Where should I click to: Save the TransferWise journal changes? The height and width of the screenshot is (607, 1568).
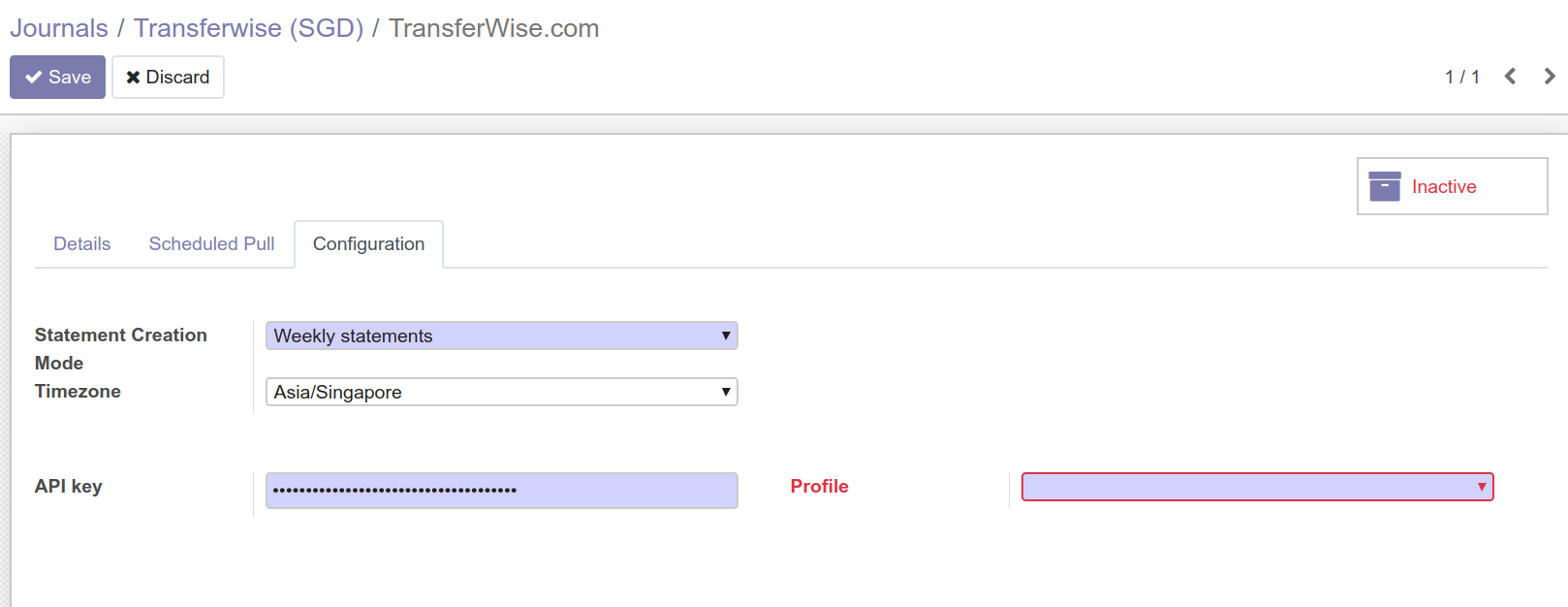[57, 77]
